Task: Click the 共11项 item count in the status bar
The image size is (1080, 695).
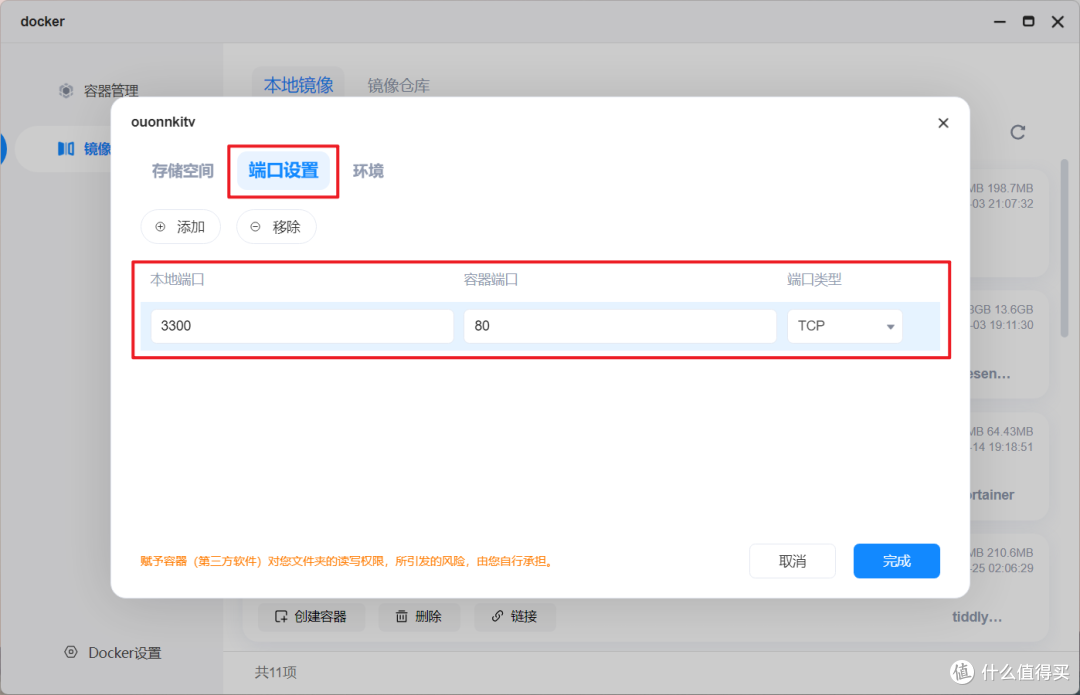Action: click(276, 672)
